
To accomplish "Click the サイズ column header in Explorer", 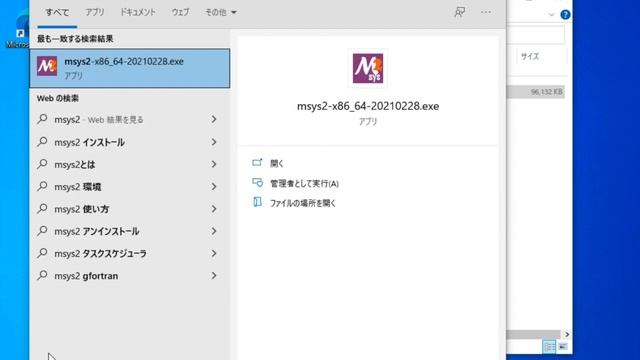I will tap(530, 57).
